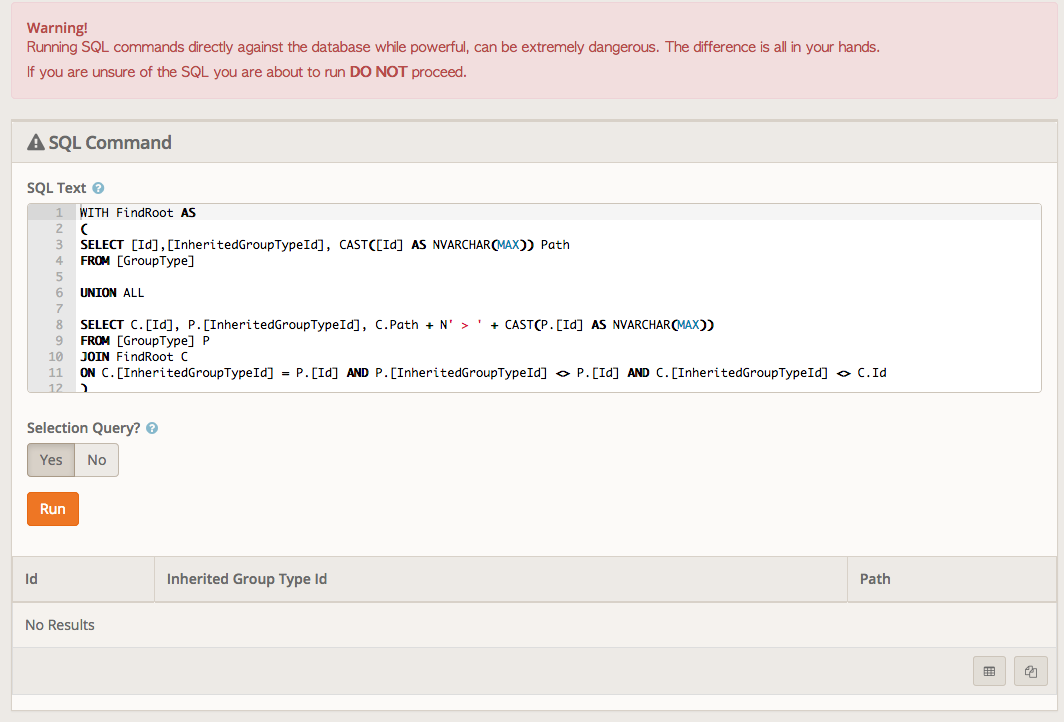The height and width of the screenshot is (722, 1064).
Task: Sort results by the Id column header
Action: pyautogui.click(x=32, y=579)
